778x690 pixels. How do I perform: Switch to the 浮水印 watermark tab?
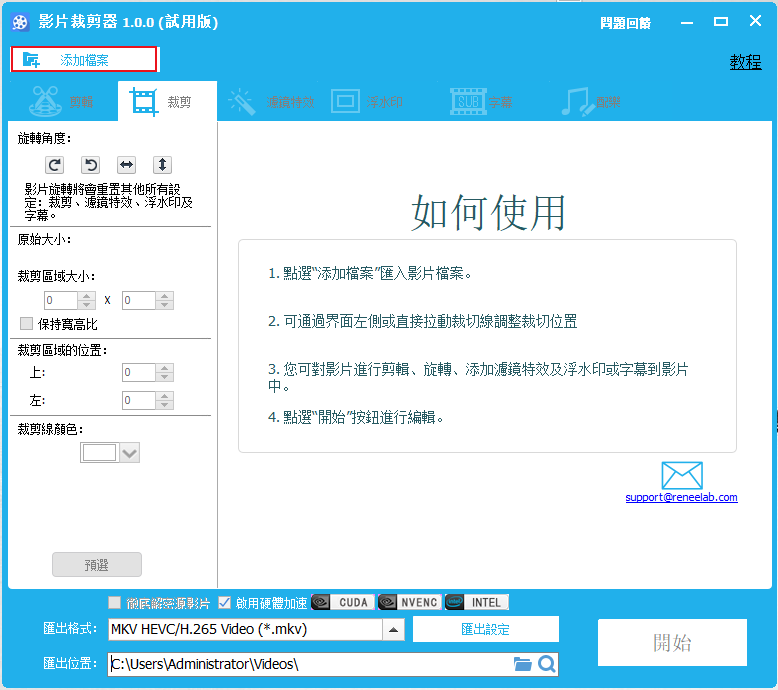[367, 102]
